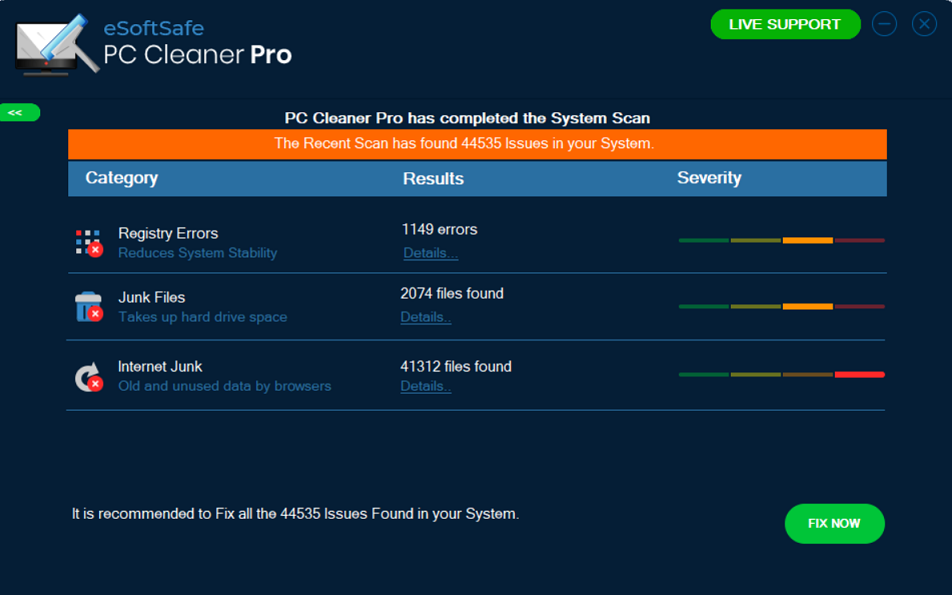952x595 pixels.
Task: Click the Registry Errors severity bar
Action: (x=781, y=240)
